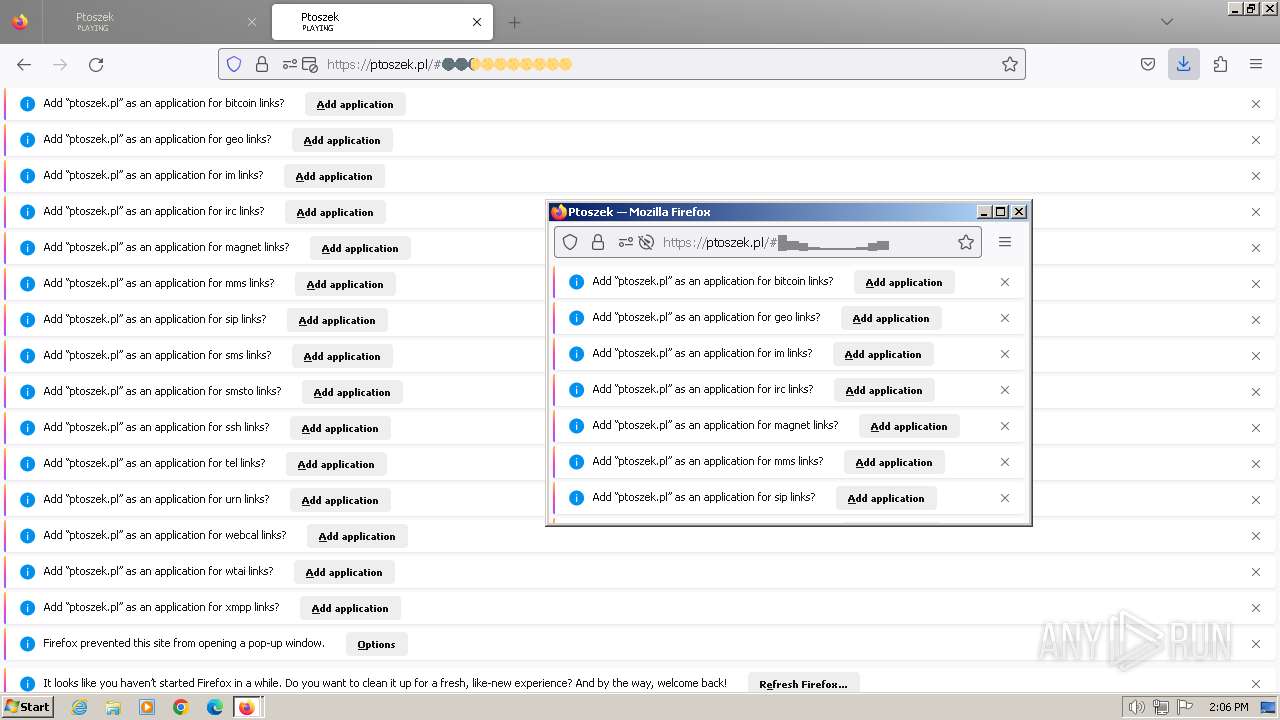This screenshot has width=1280, height=720.
Task: Open a new tab with plus button
Action: (x=514, y=22)
